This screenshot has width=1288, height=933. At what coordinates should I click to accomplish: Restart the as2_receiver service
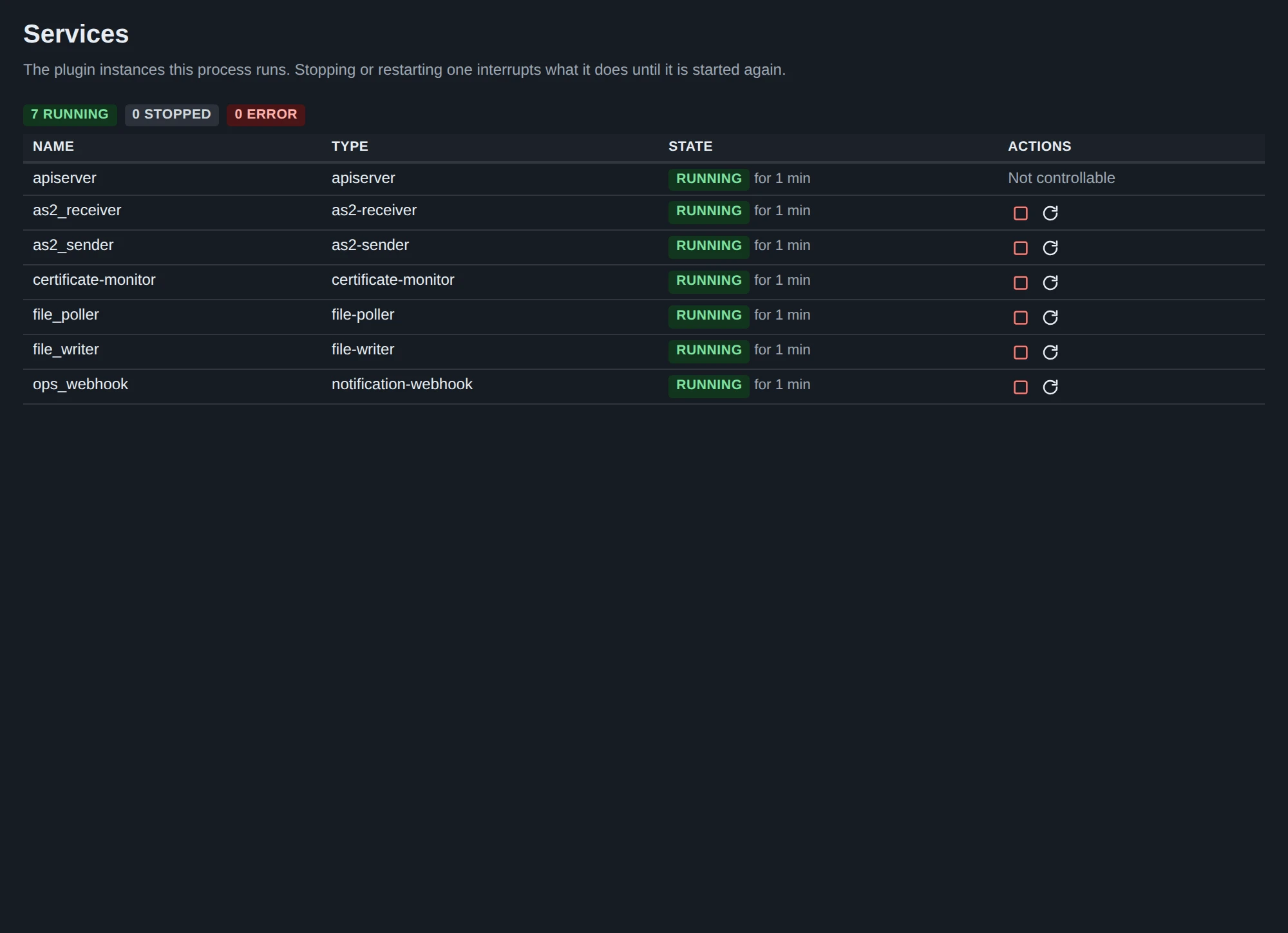click(1050, 213)
